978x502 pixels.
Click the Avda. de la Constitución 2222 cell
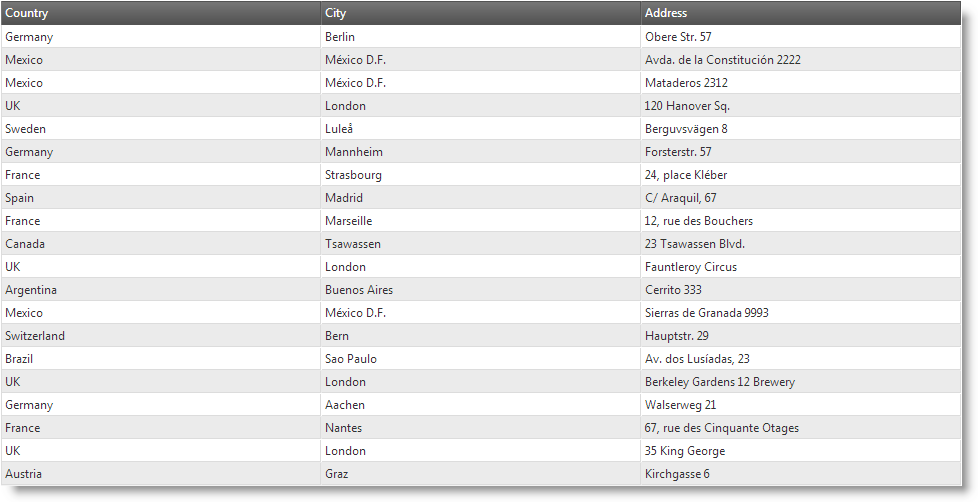pos(723,60)
